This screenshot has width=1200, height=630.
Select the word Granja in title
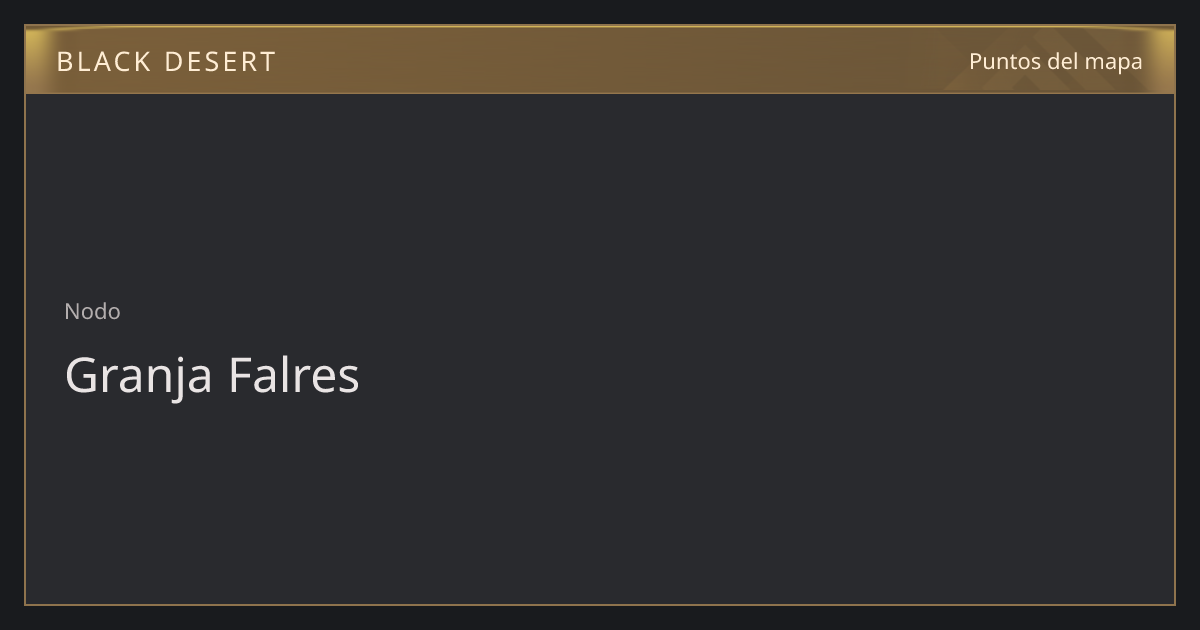(x=139, y=376)
